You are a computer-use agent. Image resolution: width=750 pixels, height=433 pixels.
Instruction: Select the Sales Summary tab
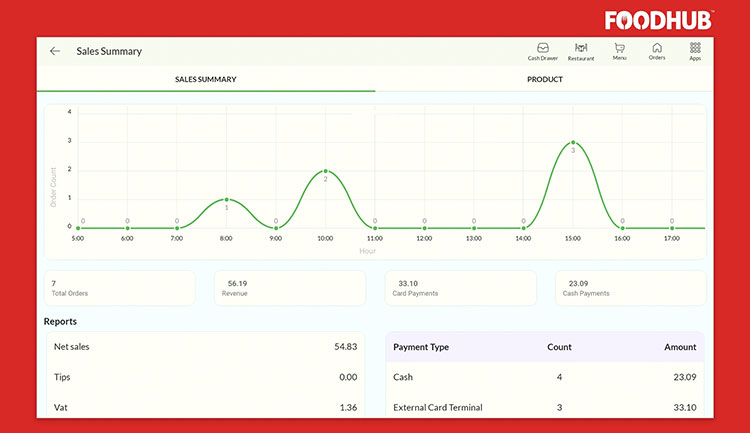click(206, 79)
